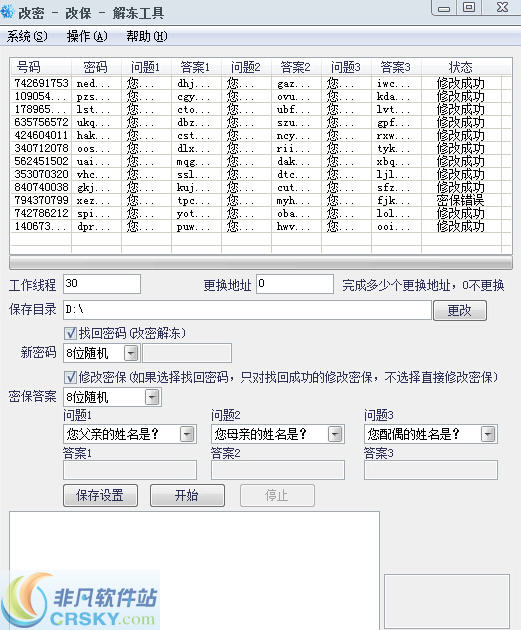
Task: Click the 密保错误 status cell
Action: (461, 200)
